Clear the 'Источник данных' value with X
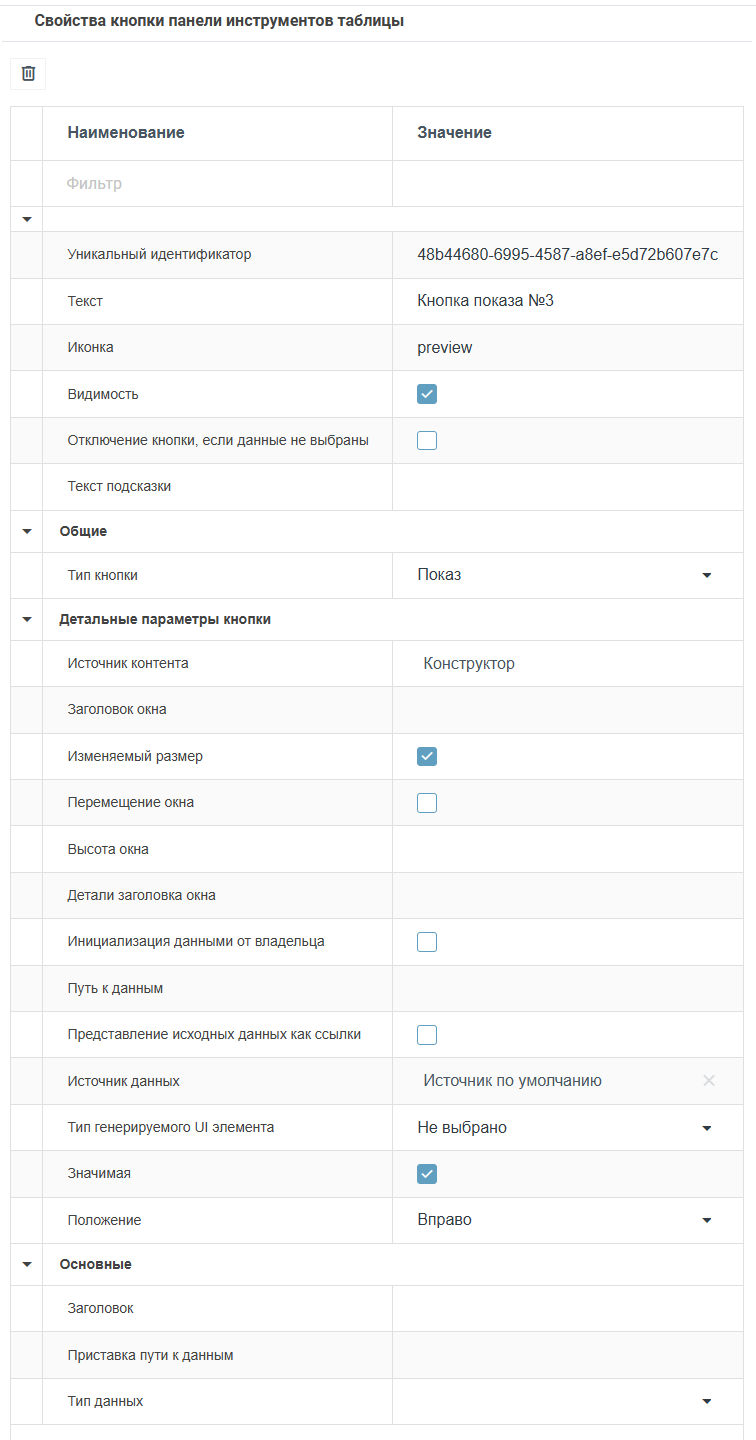This screenshot has height=1440, width=756. click(709, 1080)
